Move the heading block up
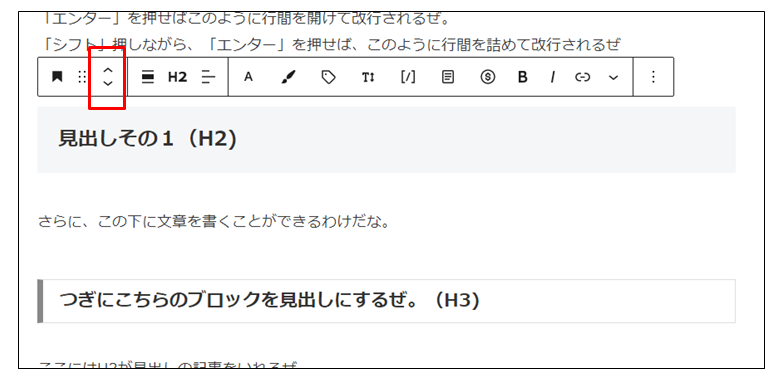Viewport: 782px width, 385px height. point(107,70)
